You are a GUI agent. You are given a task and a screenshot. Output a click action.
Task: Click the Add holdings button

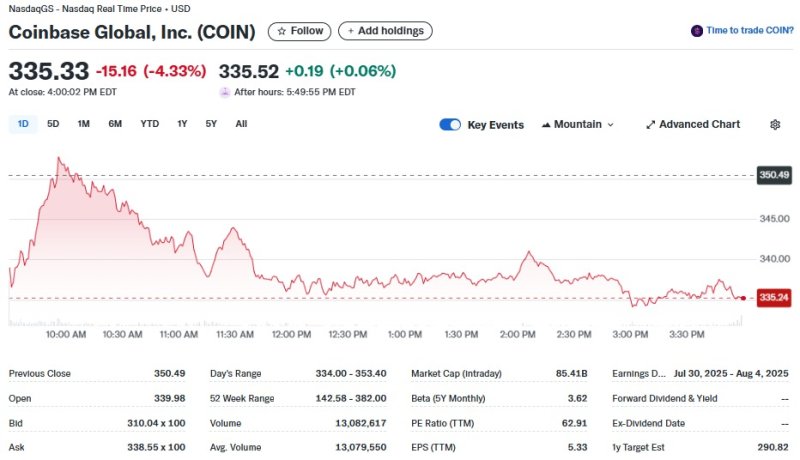[385, 31]
